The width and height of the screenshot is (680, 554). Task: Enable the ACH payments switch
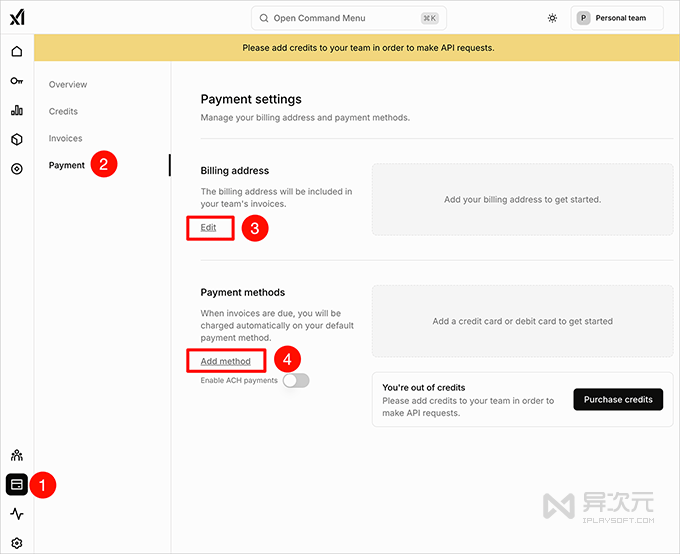(x=296, y=381)
